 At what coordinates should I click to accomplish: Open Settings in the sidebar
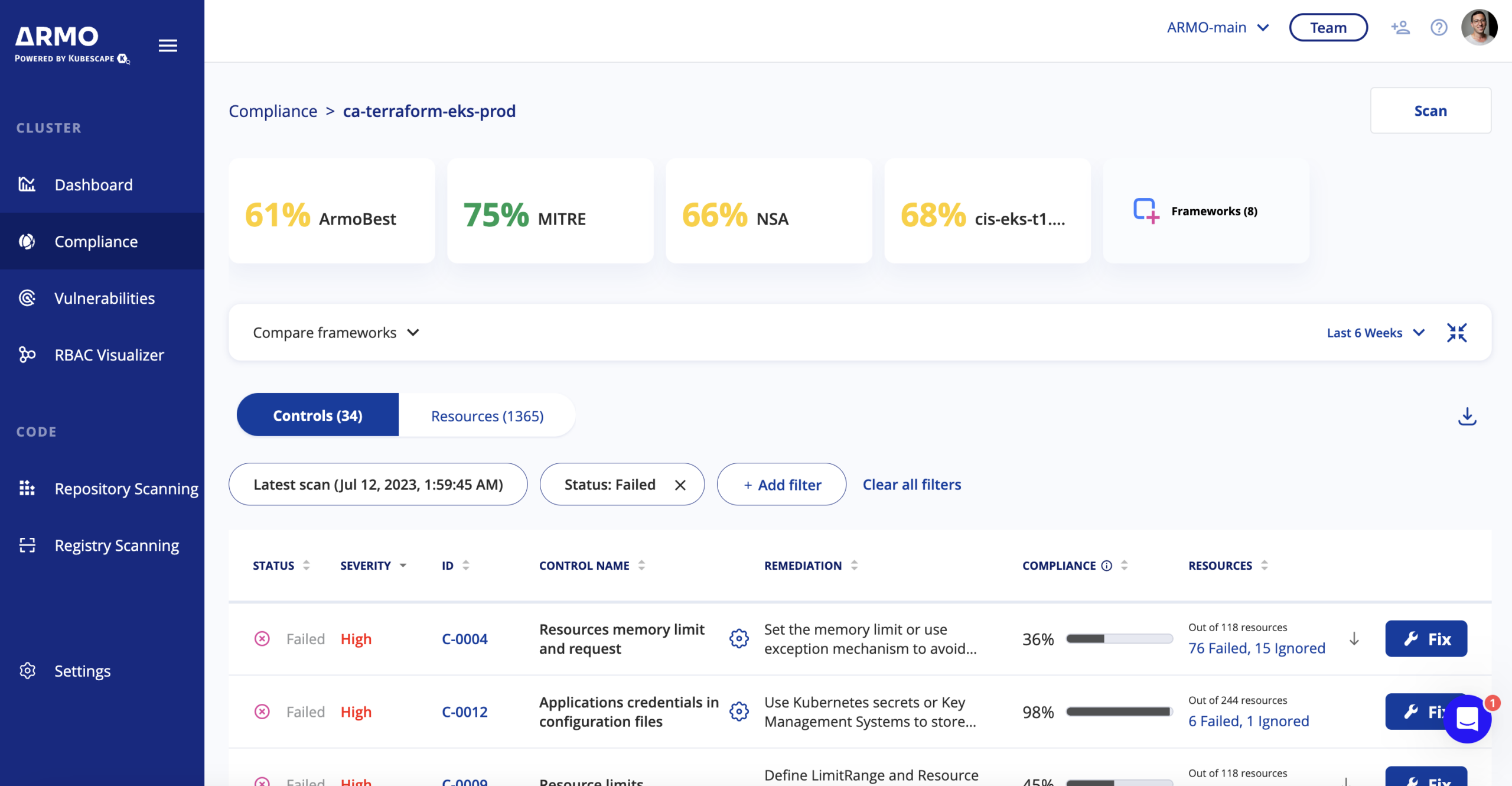pyautogui.click(x=102, y=671)
